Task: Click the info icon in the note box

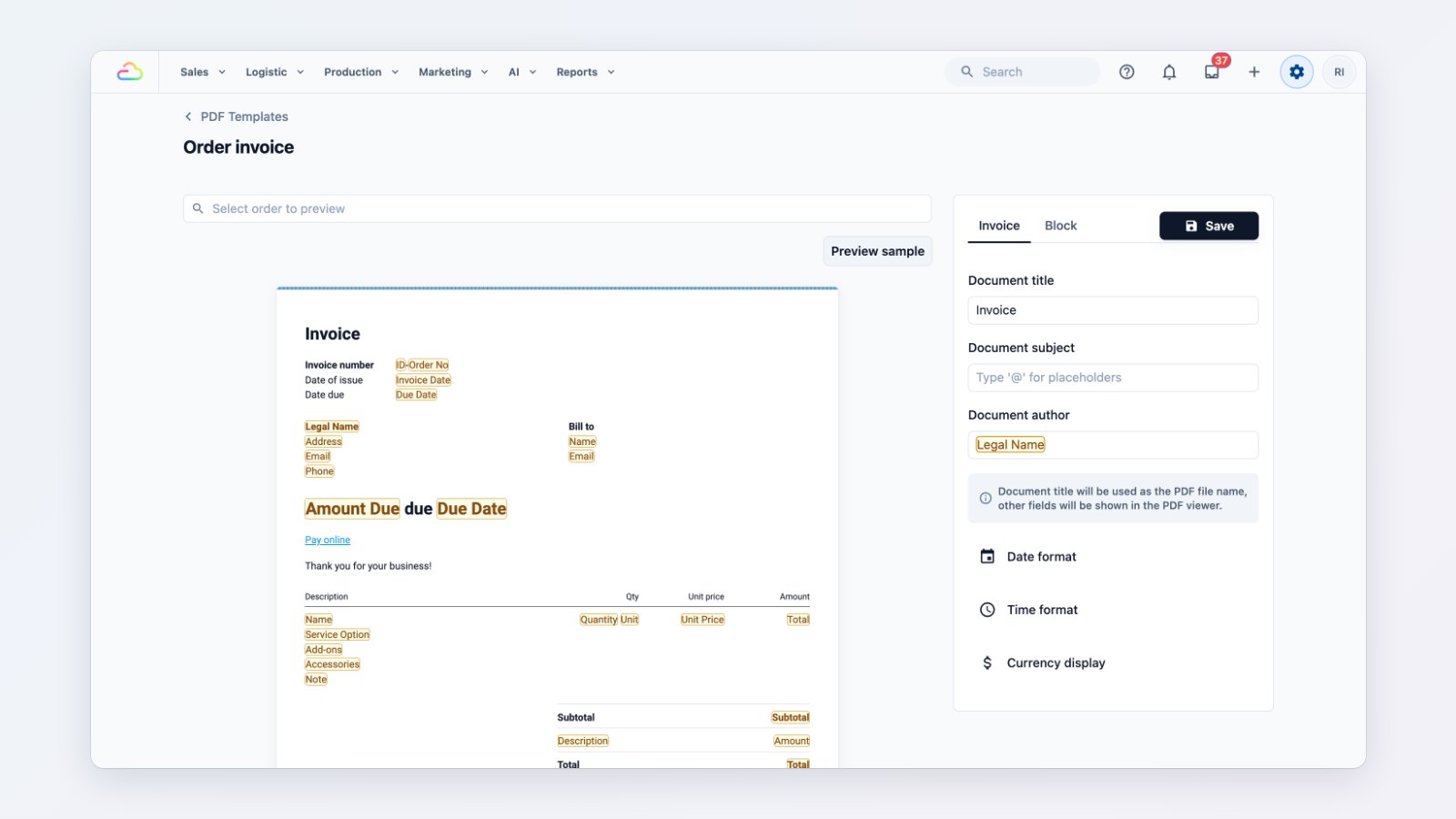Action: (x=985, y=498)
